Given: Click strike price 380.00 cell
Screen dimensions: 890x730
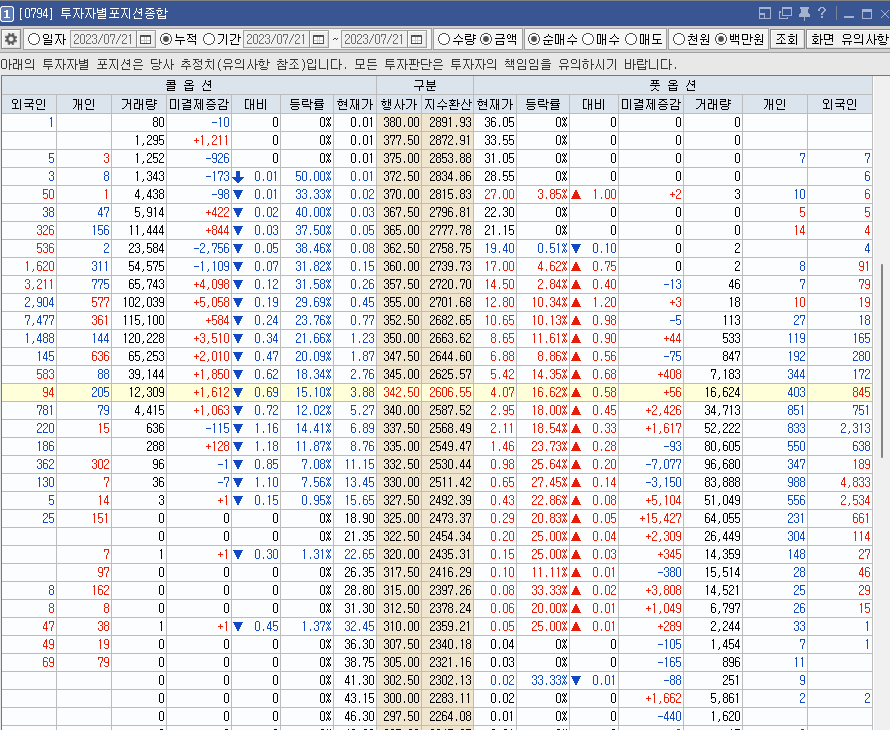Looking at the screenshot, I should pyautogui.click(x=401, y=122).
